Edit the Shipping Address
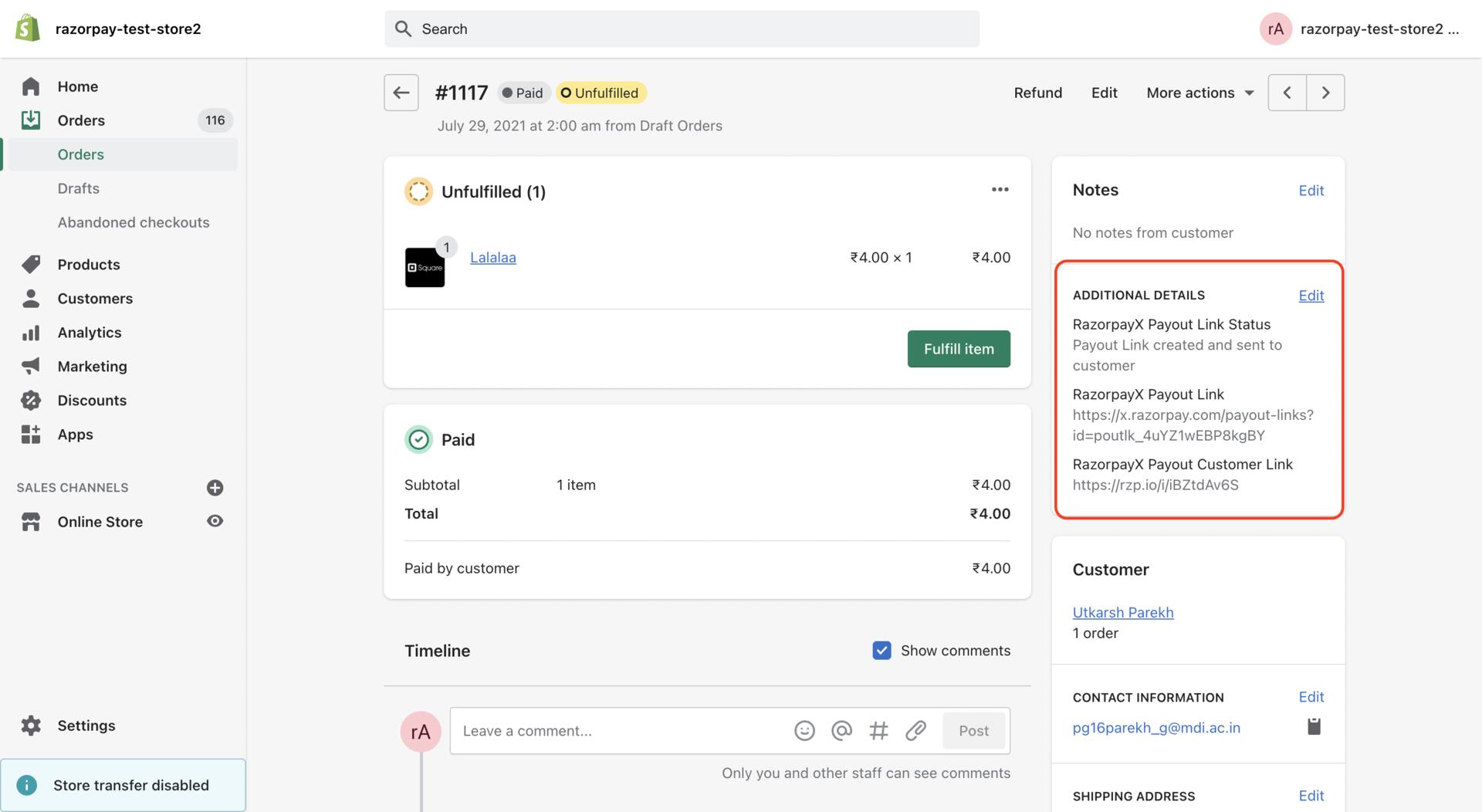The image size is (1482, 812). [x=1311, y=796]
